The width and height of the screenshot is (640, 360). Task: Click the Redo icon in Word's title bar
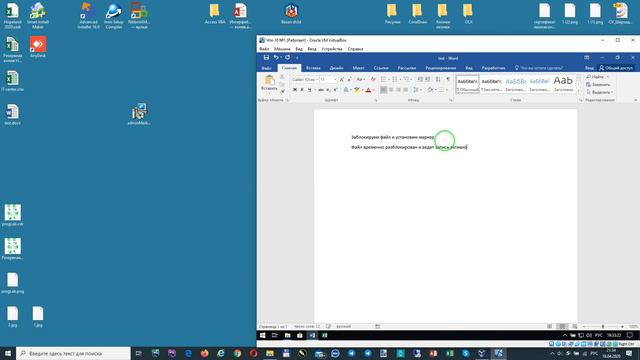tap(287, 58)
